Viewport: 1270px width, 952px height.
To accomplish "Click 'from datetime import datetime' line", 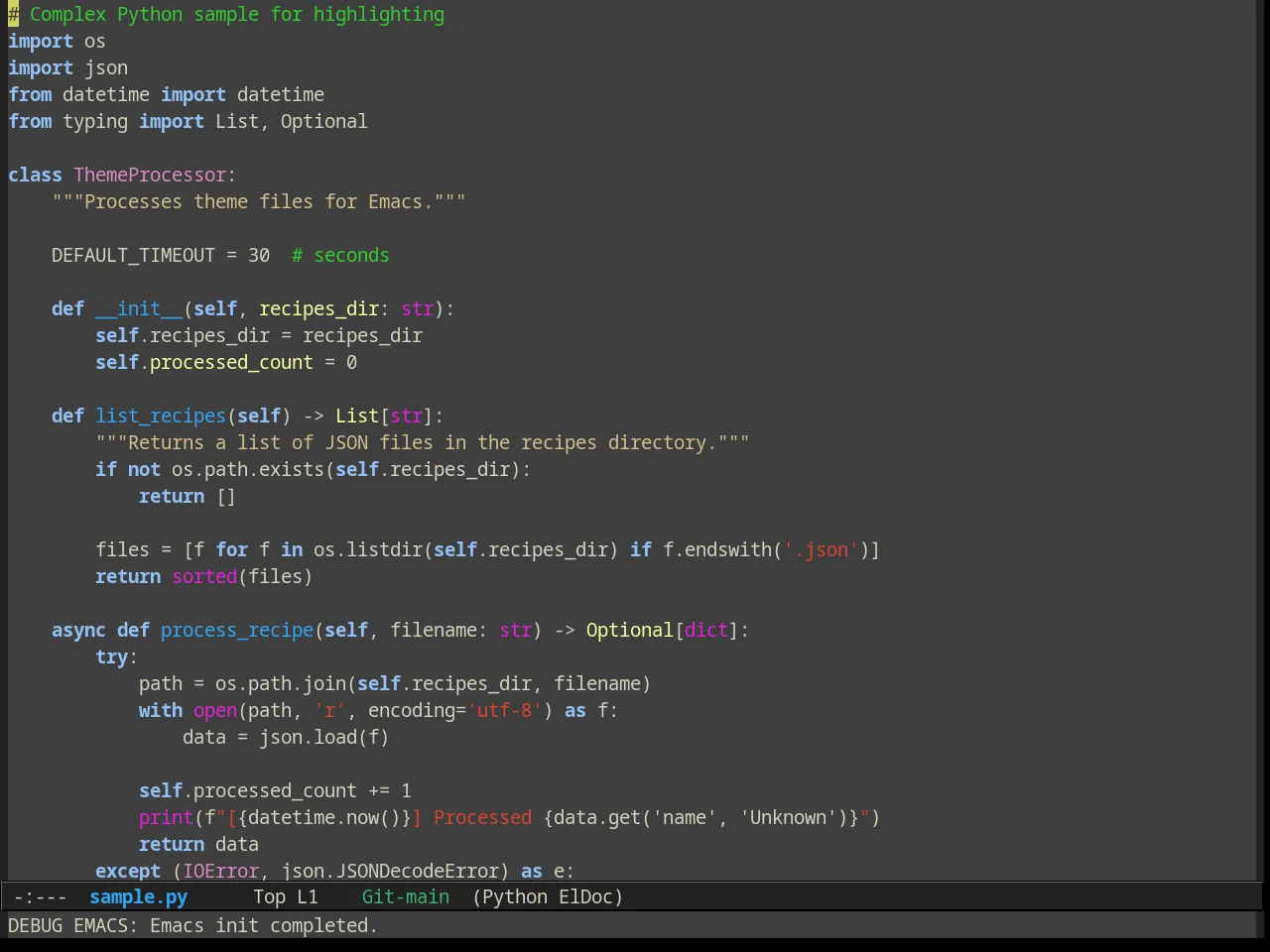I will 166,95.
